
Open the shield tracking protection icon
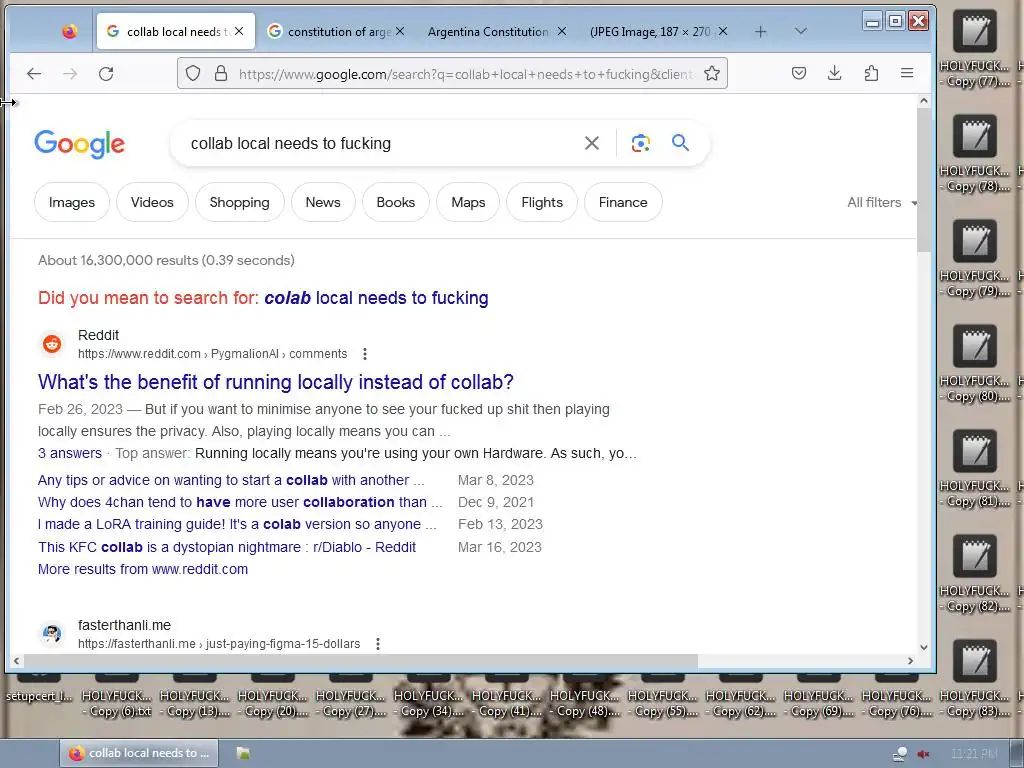(x=193, y=73)
